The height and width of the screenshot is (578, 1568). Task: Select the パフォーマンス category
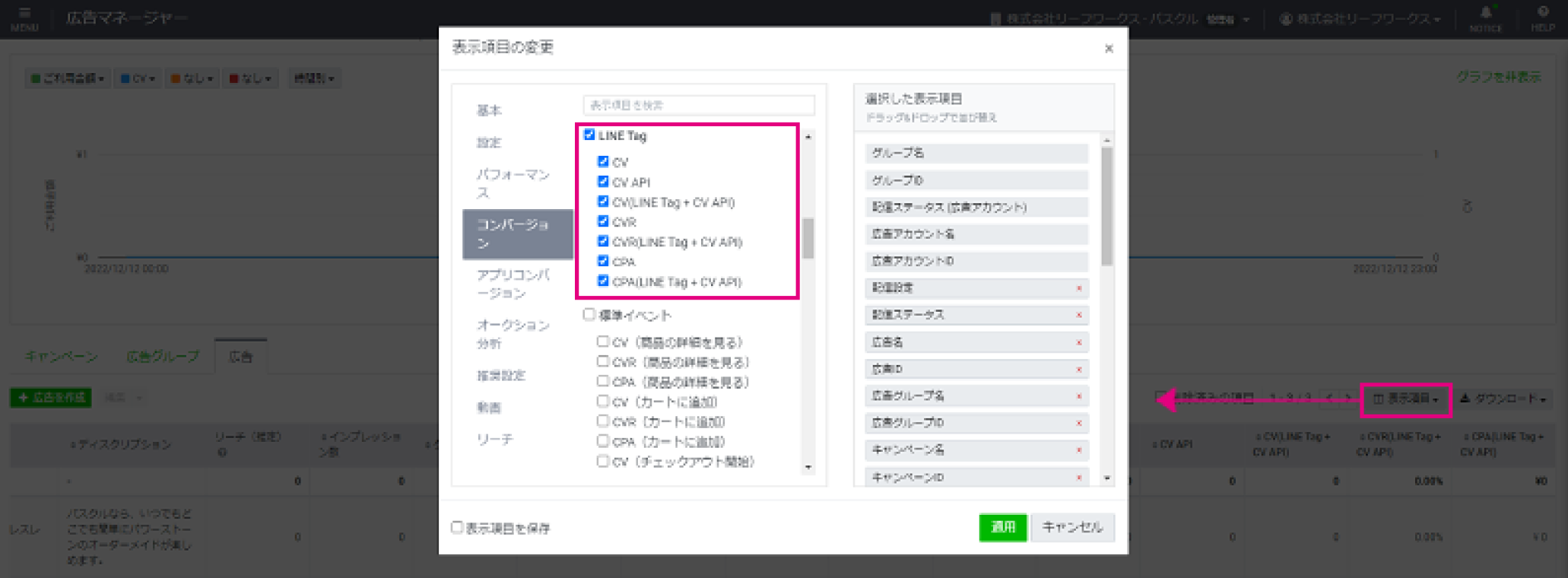coord(513,183)
